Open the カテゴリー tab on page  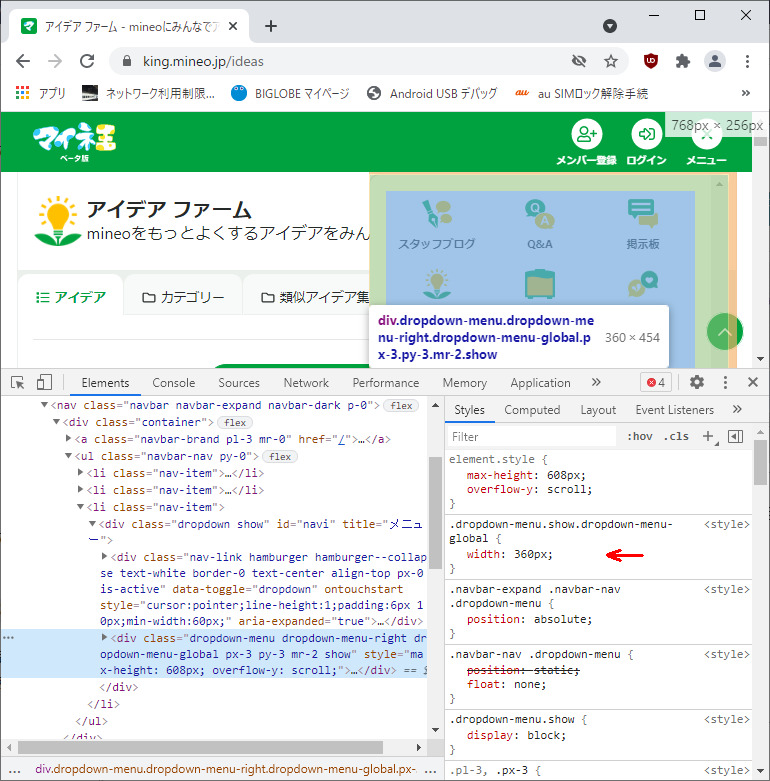[x=183, y=297]
